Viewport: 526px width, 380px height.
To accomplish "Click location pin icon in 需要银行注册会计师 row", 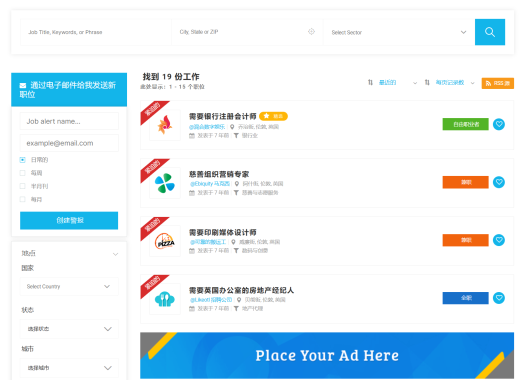I will coord(232,127).
